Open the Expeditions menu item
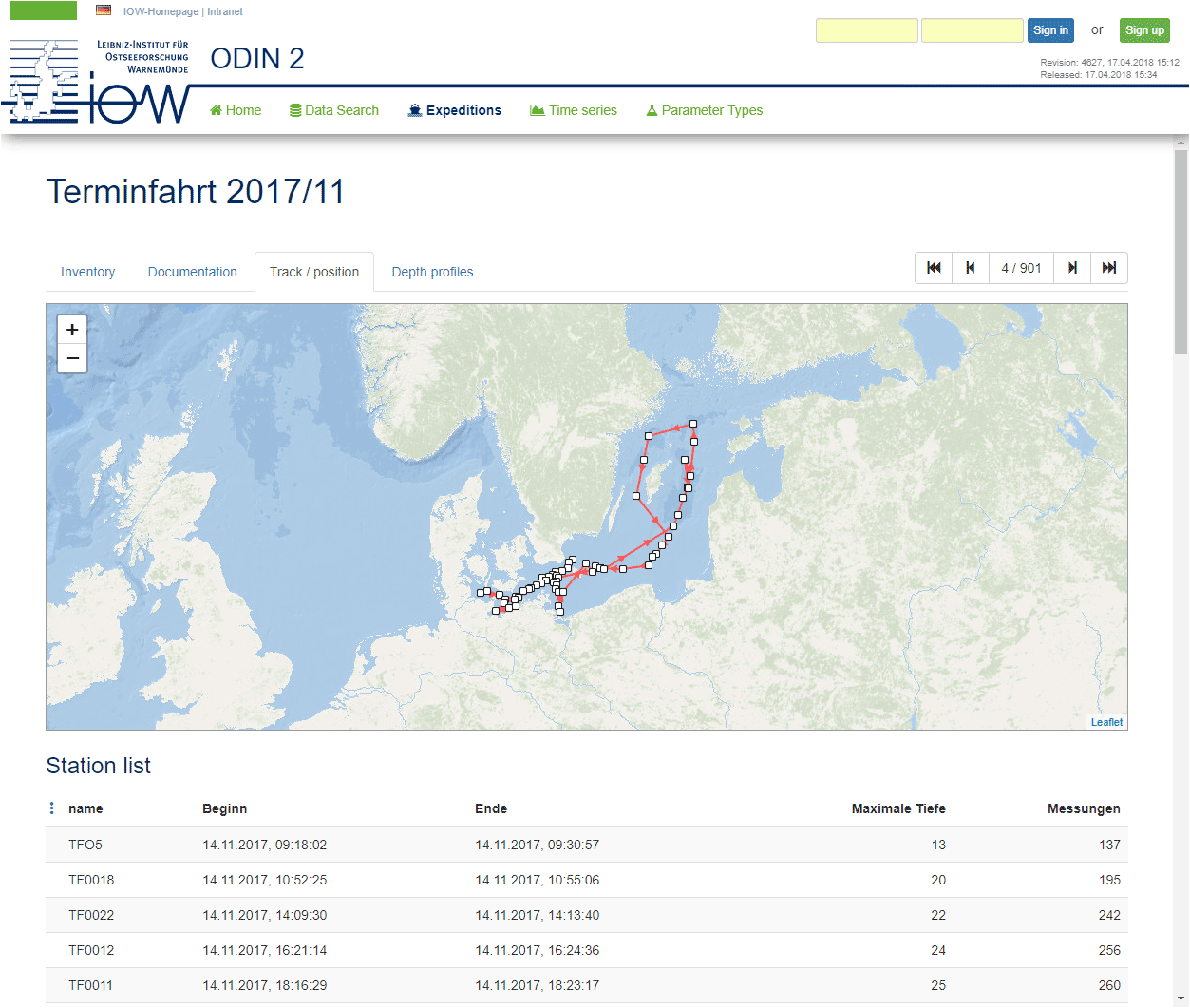The width and height of the screenshot is (1190, 1008). point(454,110)
